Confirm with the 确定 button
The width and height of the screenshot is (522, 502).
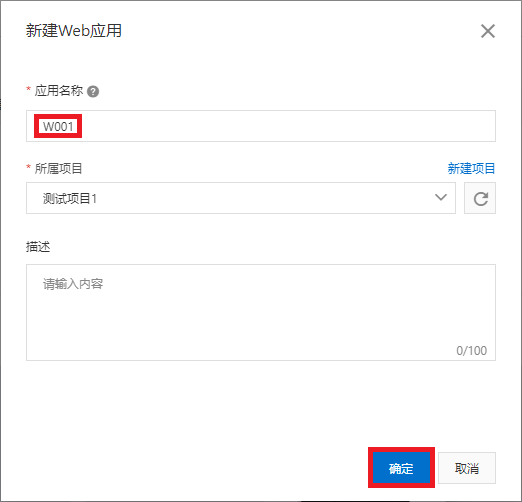[x=401, y=468]
